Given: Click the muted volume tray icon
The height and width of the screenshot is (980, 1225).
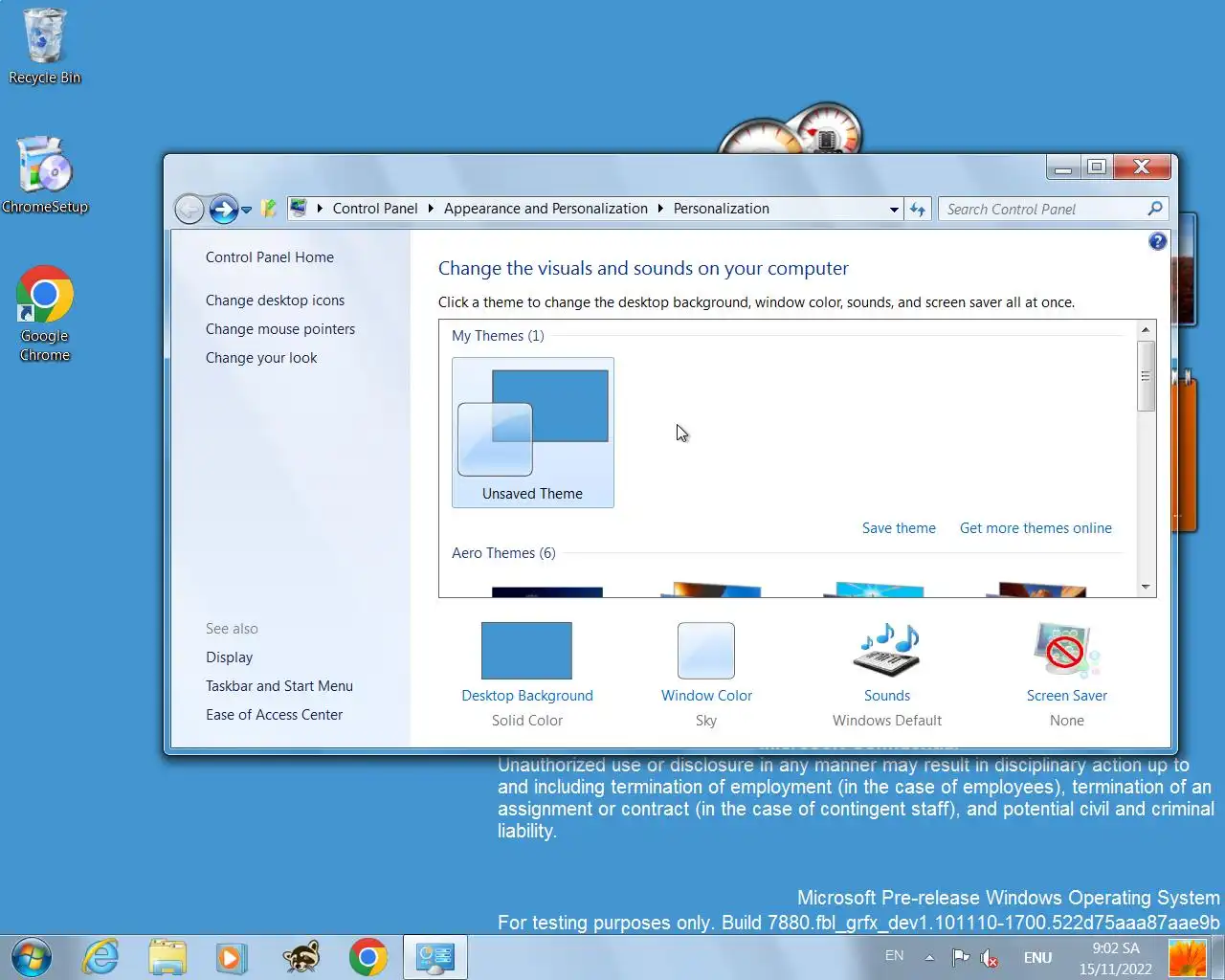Looking at the screenshot, I should point(990,957).
